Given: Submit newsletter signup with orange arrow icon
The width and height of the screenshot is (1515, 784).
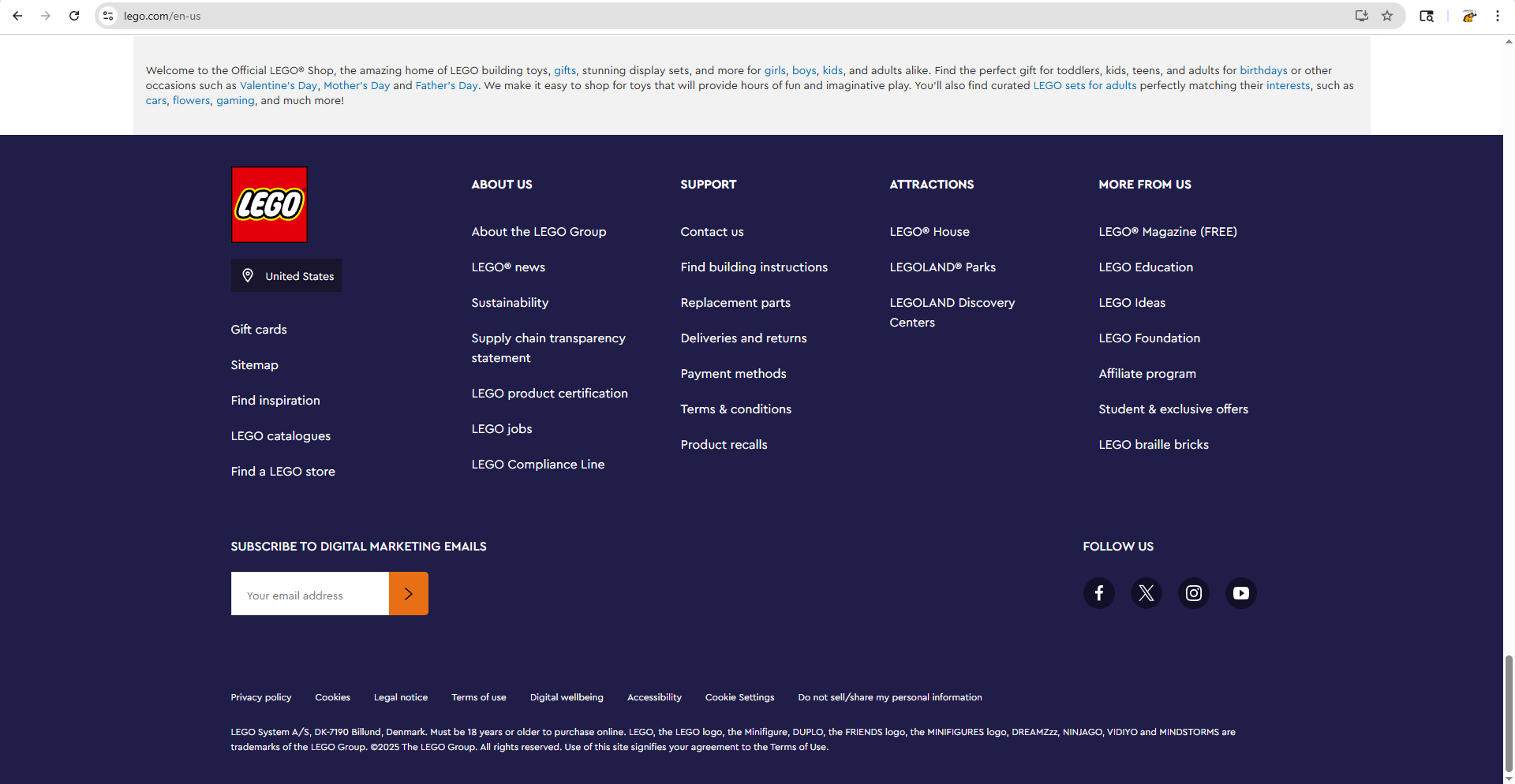Looking at the screenshot, I should (x=408, y=593).
